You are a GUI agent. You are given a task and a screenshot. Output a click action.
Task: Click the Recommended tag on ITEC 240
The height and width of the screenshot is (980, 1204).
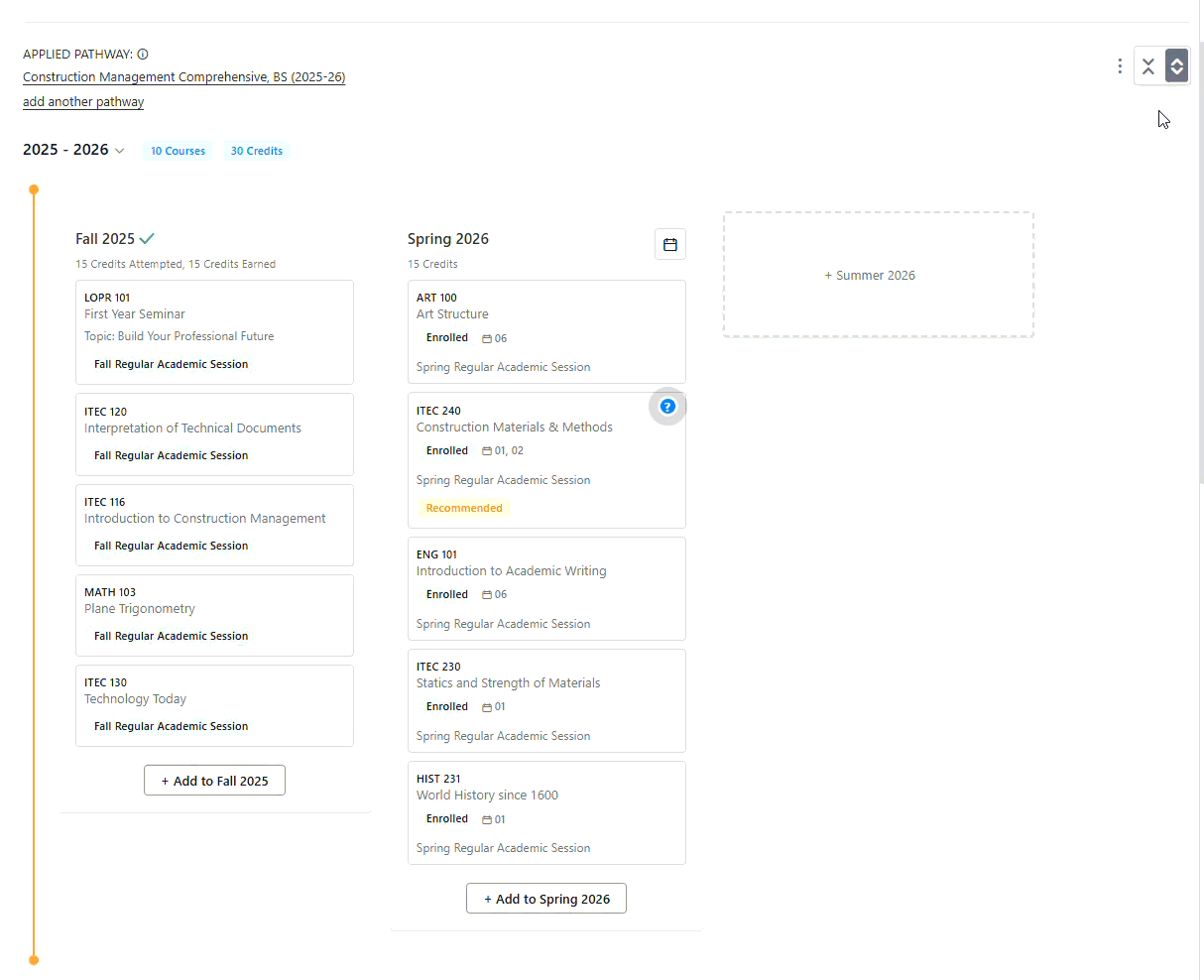click(x=464, y=508)
